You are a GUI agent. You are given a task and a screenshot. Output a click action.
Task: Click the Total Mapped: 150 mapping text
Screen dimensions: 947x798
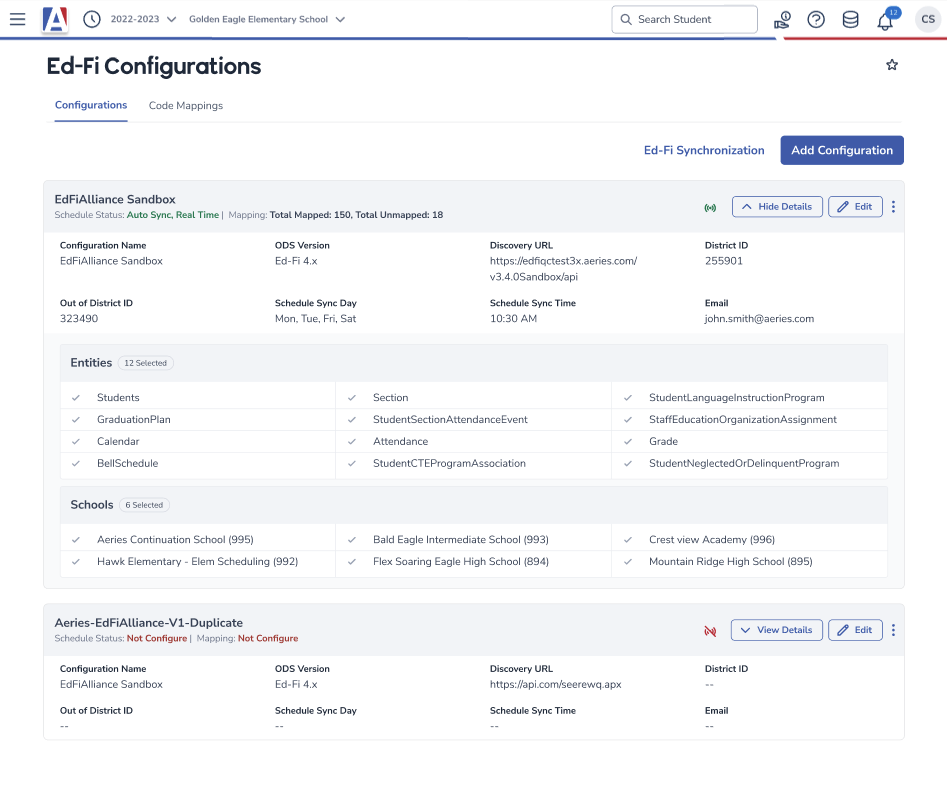pyautogui.click(x=310, y=215)
